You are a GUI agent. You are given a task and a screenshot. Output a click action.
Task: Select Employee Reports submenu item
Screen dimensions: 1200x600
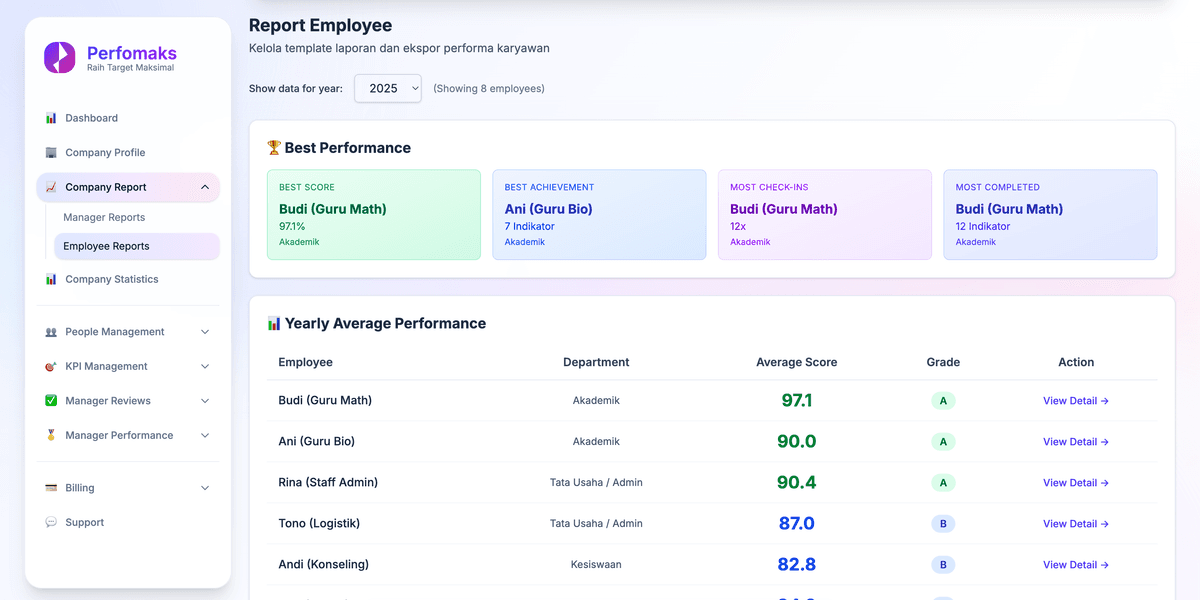coord(106,246)
